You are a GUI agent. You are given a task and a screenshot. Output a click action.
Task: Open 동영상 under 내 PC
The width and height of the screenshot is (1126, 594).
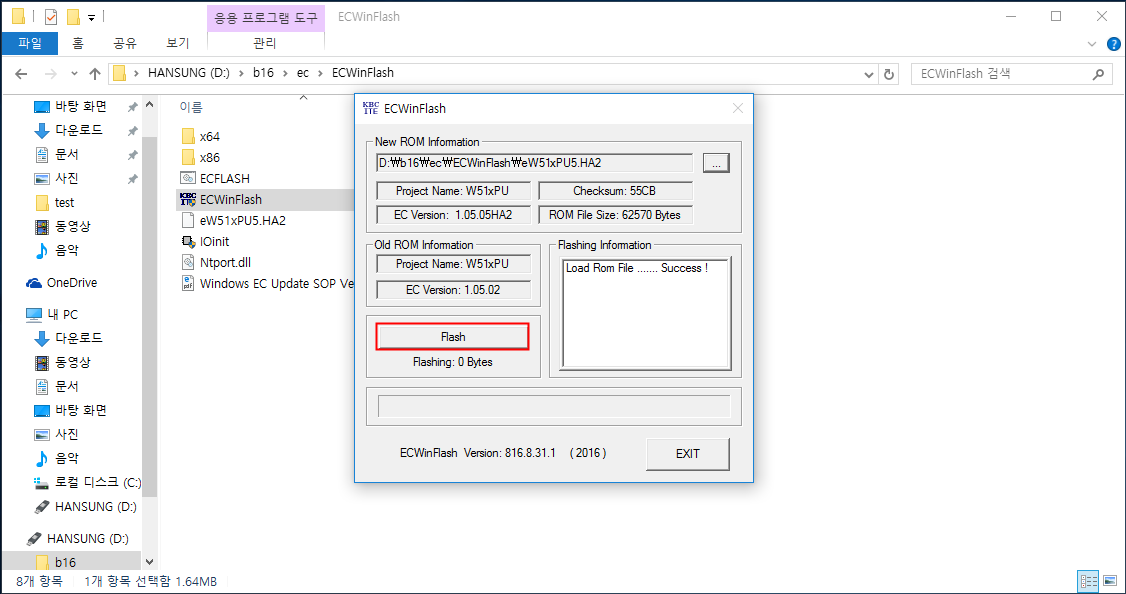(x=73, y=362)
